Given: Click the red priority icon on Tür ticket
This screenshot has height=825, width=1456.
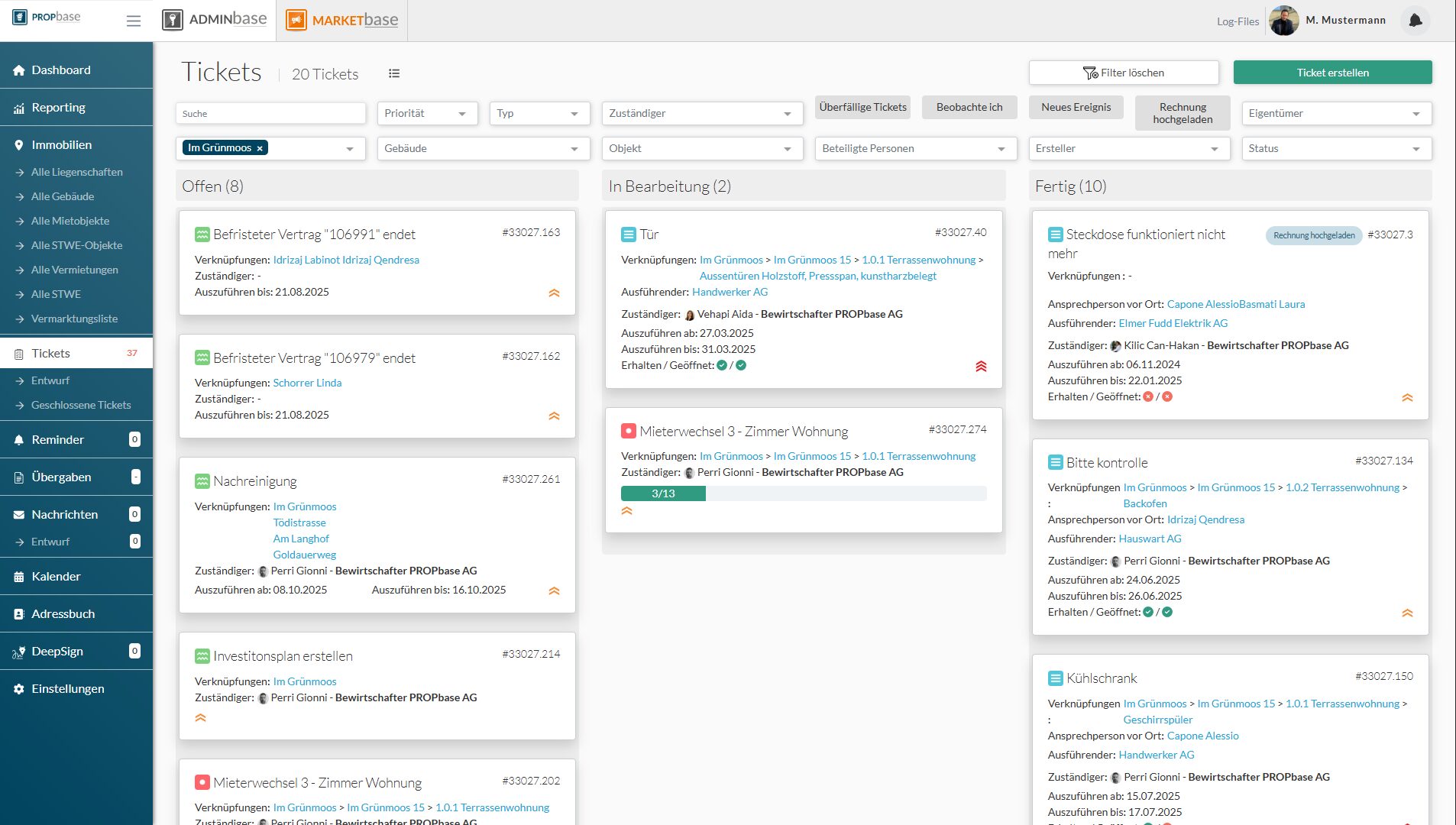Looking at the screenshot, I should (981, 367).
